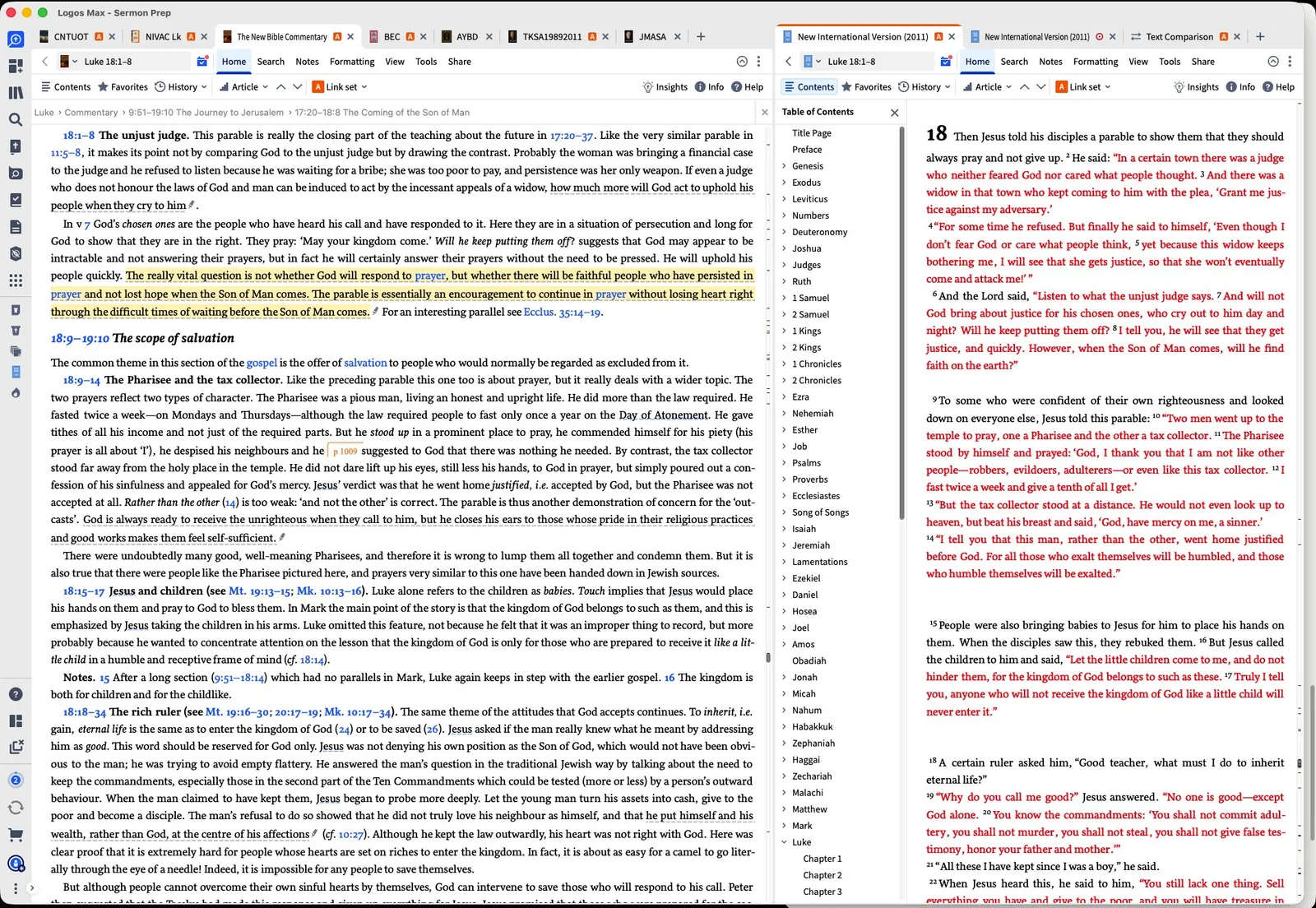Open the Search magnifier in the left sidebar
Screen dimensions: 1316x908
pyautogui.click(x=16, y=120)
